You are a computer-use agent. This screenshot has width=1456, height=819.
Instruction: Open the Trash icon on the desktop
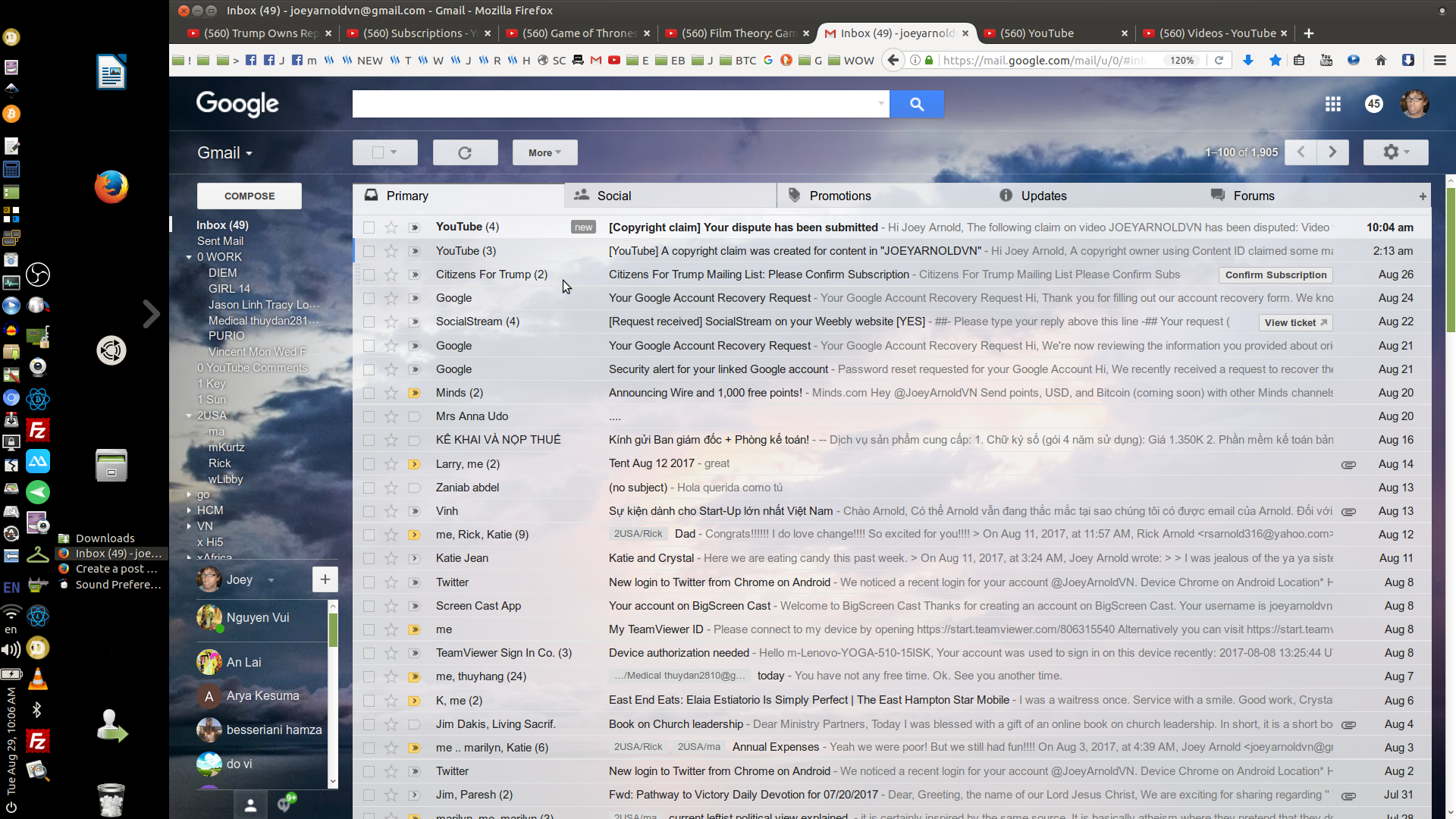coord(111,799)
